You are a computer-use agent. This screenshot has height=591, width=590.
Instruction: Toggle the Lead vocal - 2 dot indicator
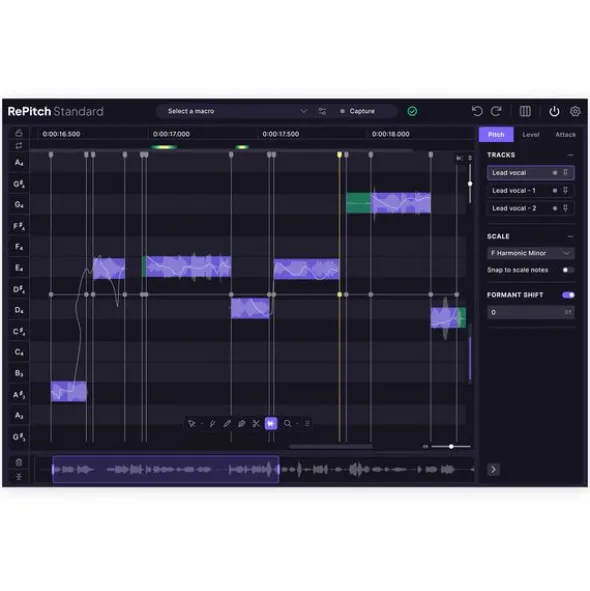555,208
